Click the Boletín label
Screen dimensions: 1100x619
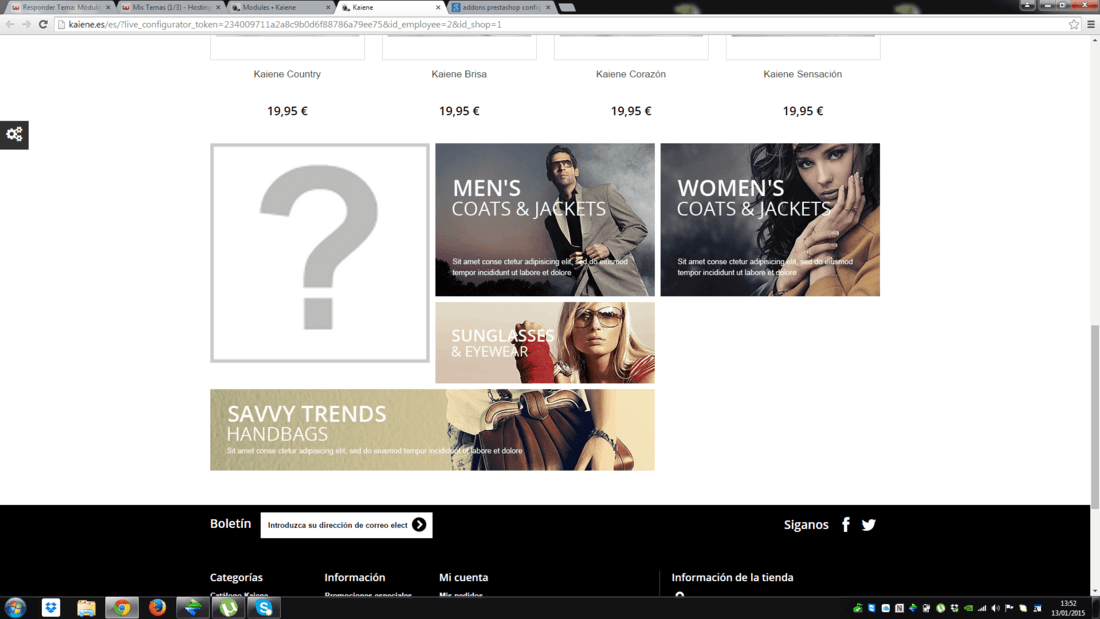(x=230, y=524)
